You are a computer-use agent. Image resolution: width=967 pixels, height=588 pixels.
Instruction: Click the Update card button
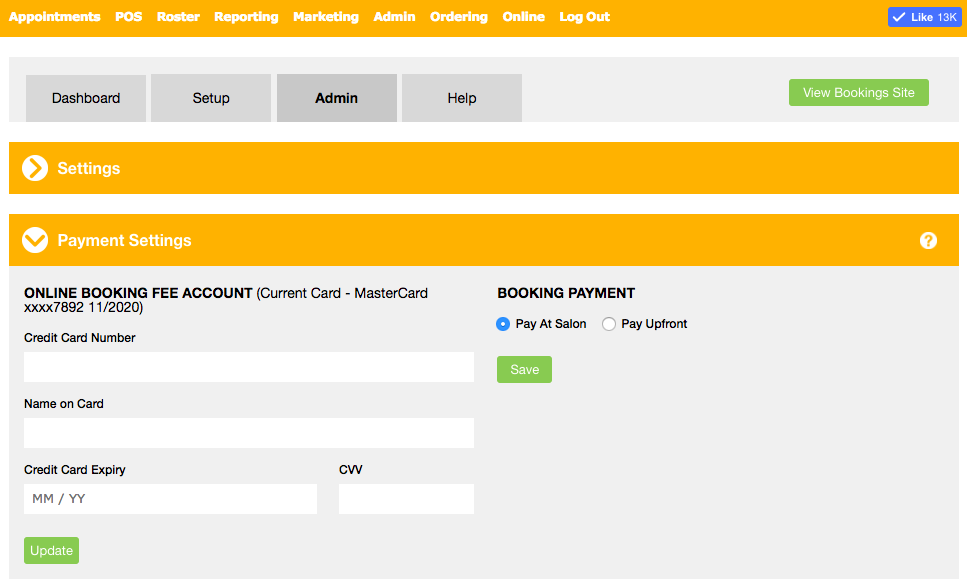click(x=51, y=550)
